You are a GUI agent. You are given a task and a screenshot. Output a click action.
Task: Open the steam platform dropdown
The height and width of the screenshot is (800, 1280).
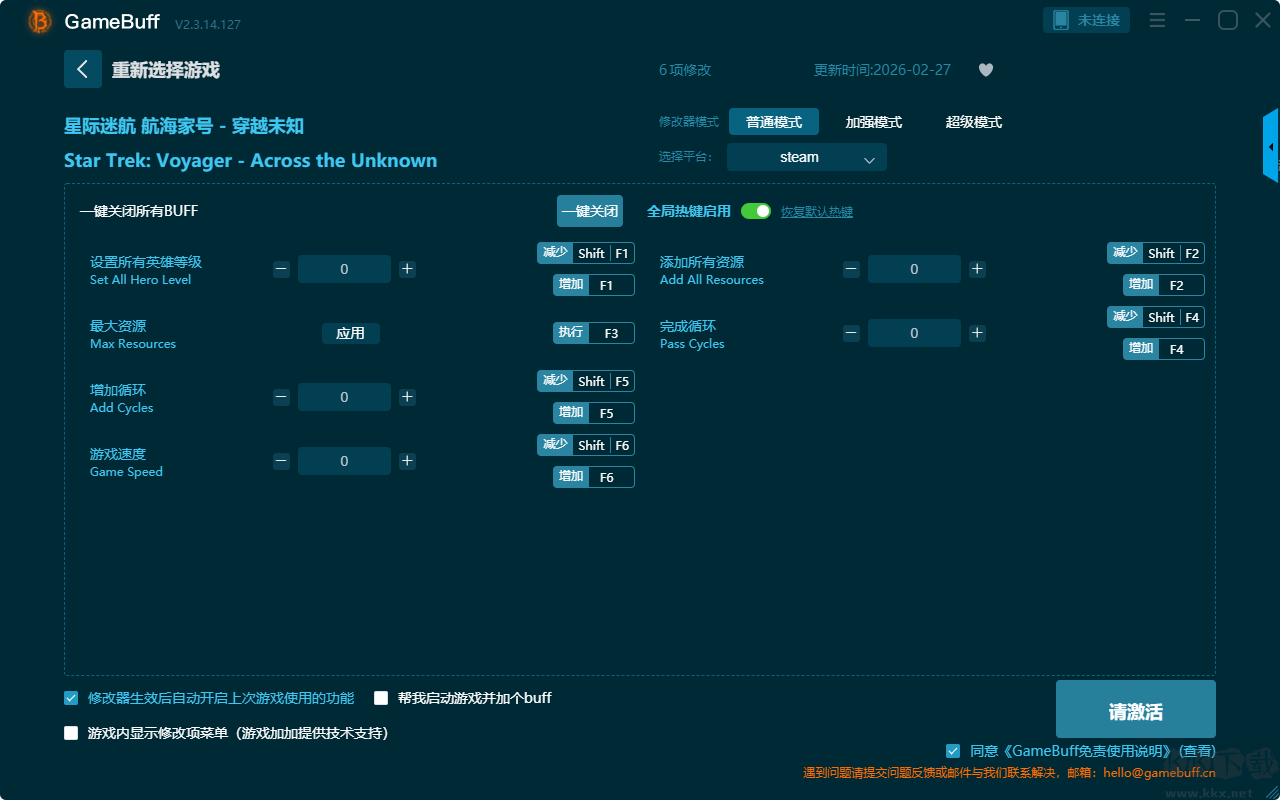[x=806, y=158]
